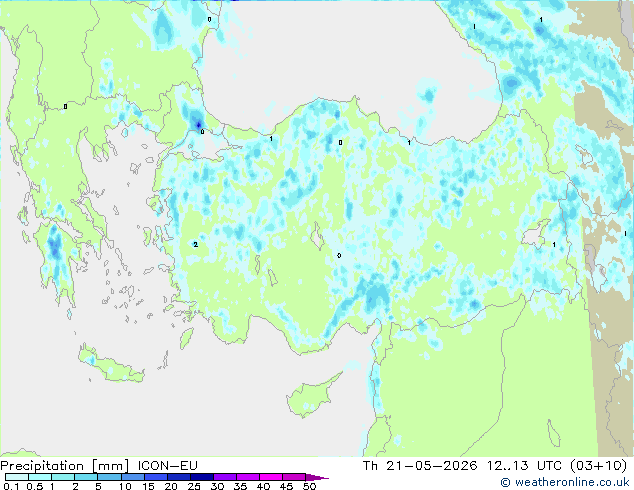Click the '0.1' legend label
The image size is (634, 490).
(x=11, y=486)
